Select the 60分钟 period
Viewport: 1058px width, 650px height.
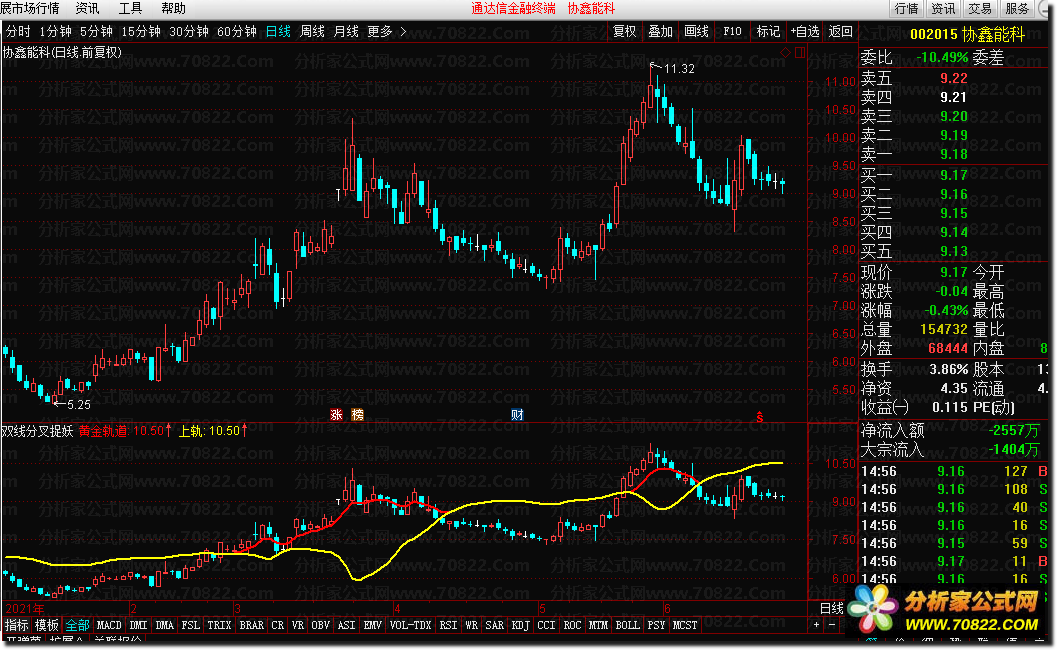[x=236, y=31]
